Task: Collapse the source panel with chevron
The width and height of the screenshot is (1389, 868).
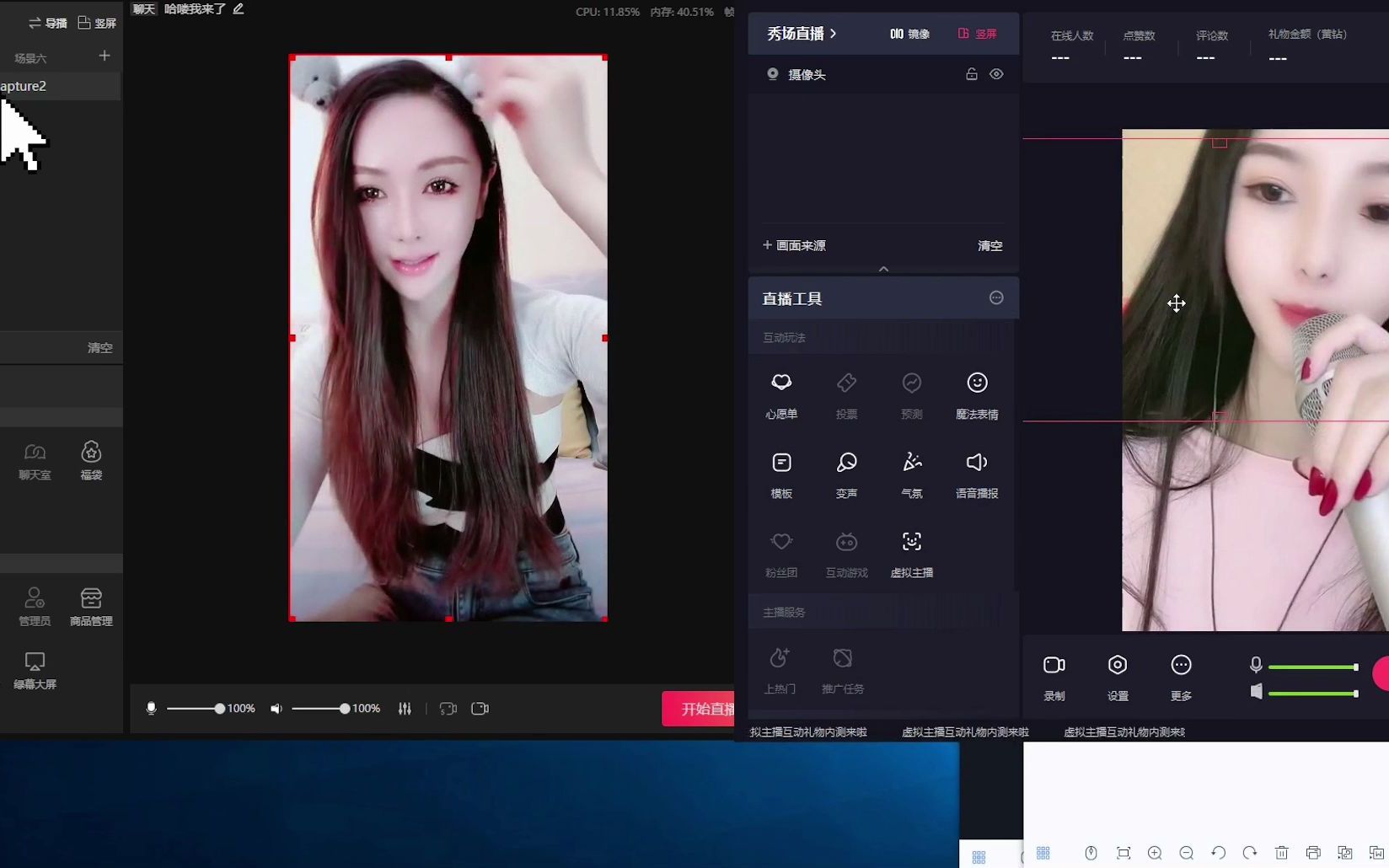Action: tap(883, 269)
